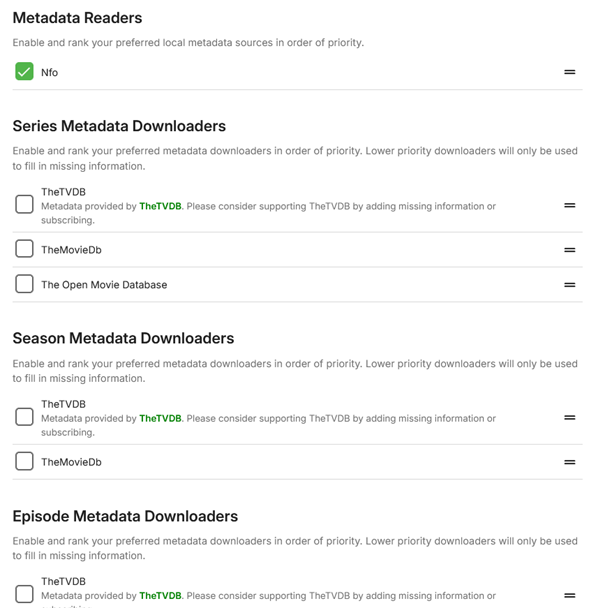Viewport: 605px width, 608px height.
Task: Click reorder handle for Series TheTVDB row
Action: 569,205
